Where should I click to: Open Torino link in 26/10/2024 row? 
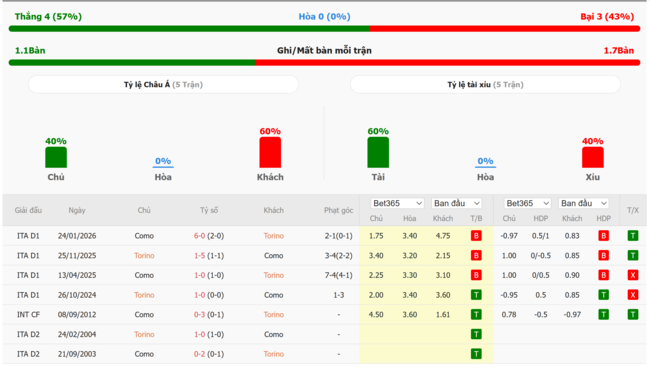click(144, 295)
